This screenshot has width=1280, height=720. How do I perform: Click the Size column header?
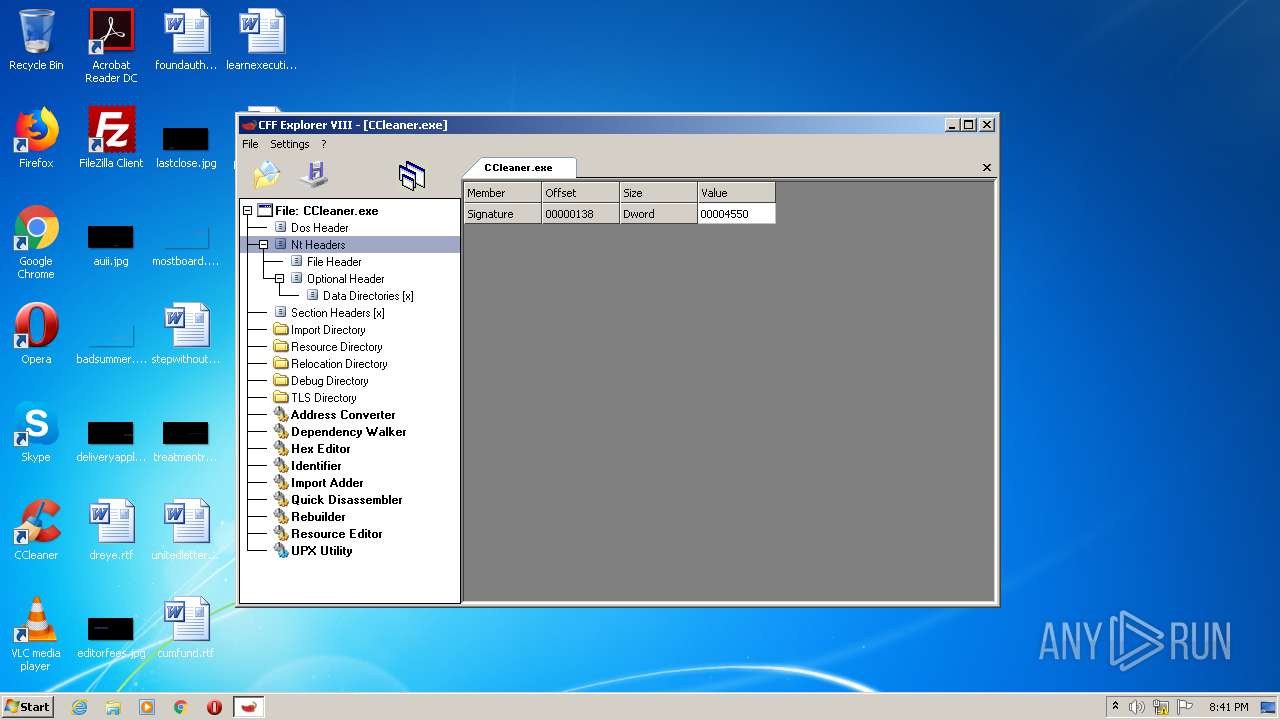[658, 193]
